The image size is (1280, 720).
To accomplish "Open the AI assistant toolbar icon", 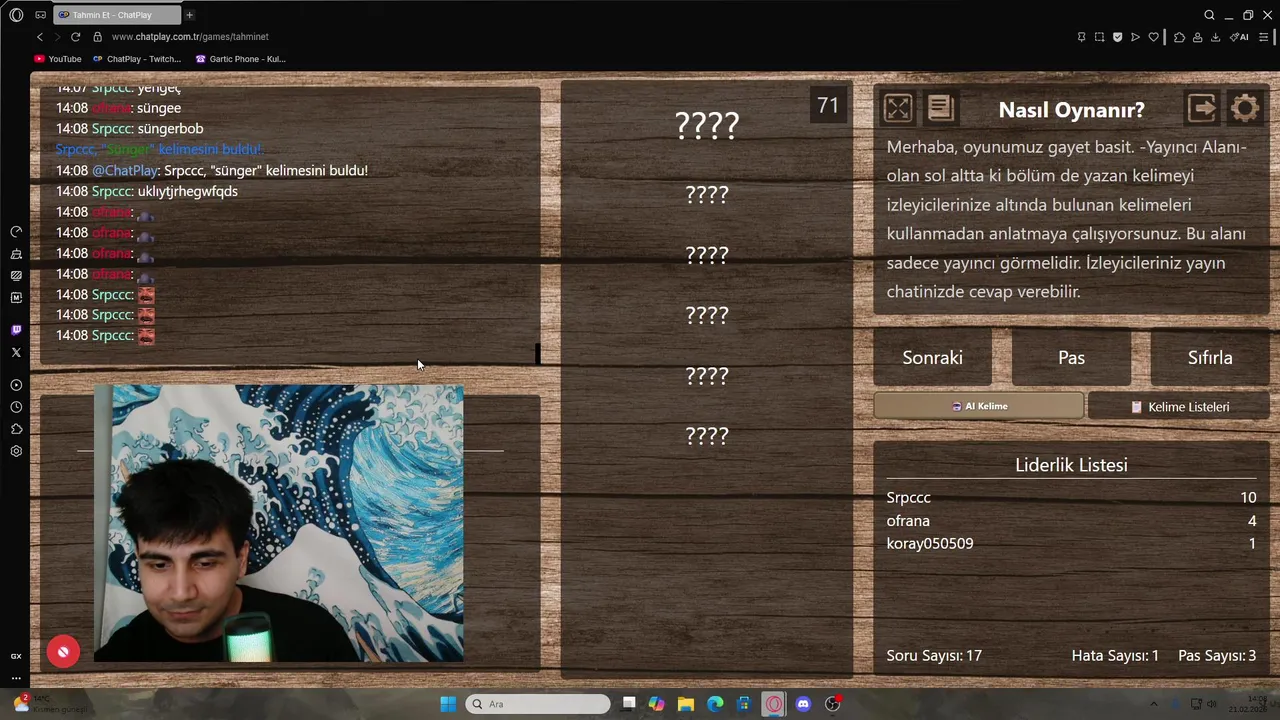I will pos(1239,37).
